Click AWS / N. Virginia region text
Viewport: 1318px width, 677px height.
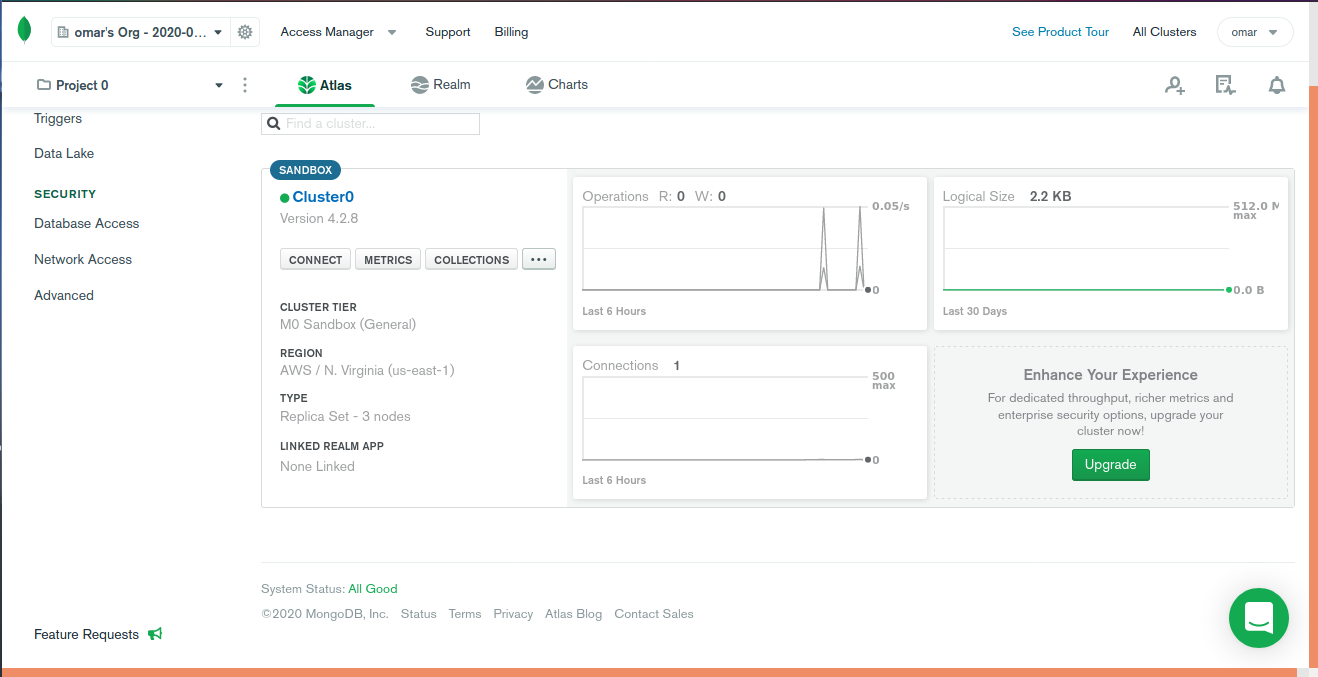367,370
